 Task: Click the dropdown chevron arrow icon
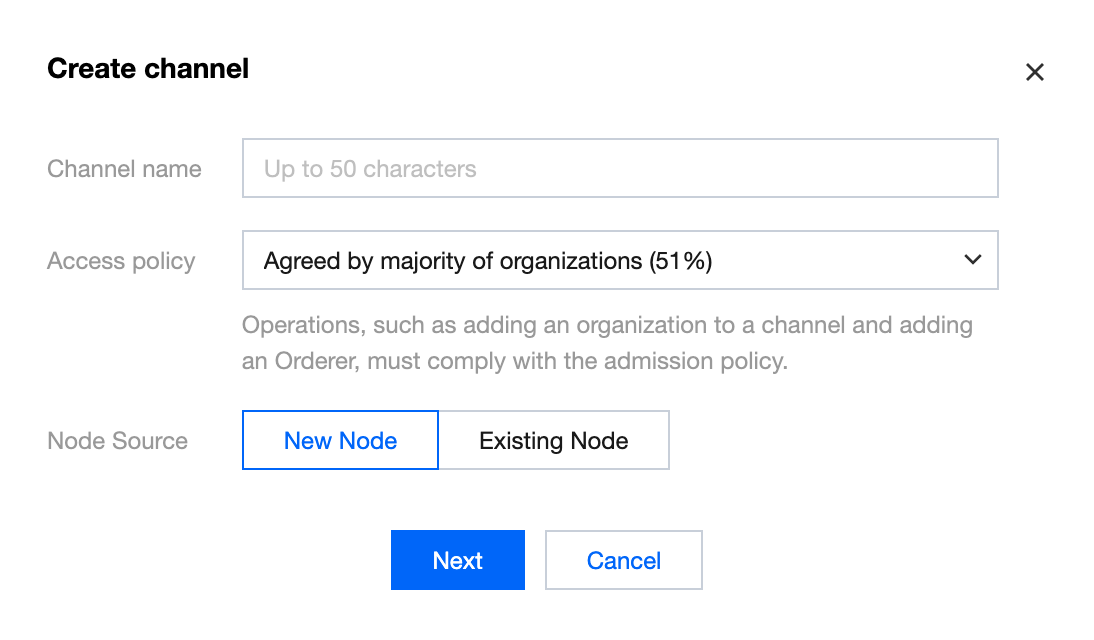click(971, 260)
